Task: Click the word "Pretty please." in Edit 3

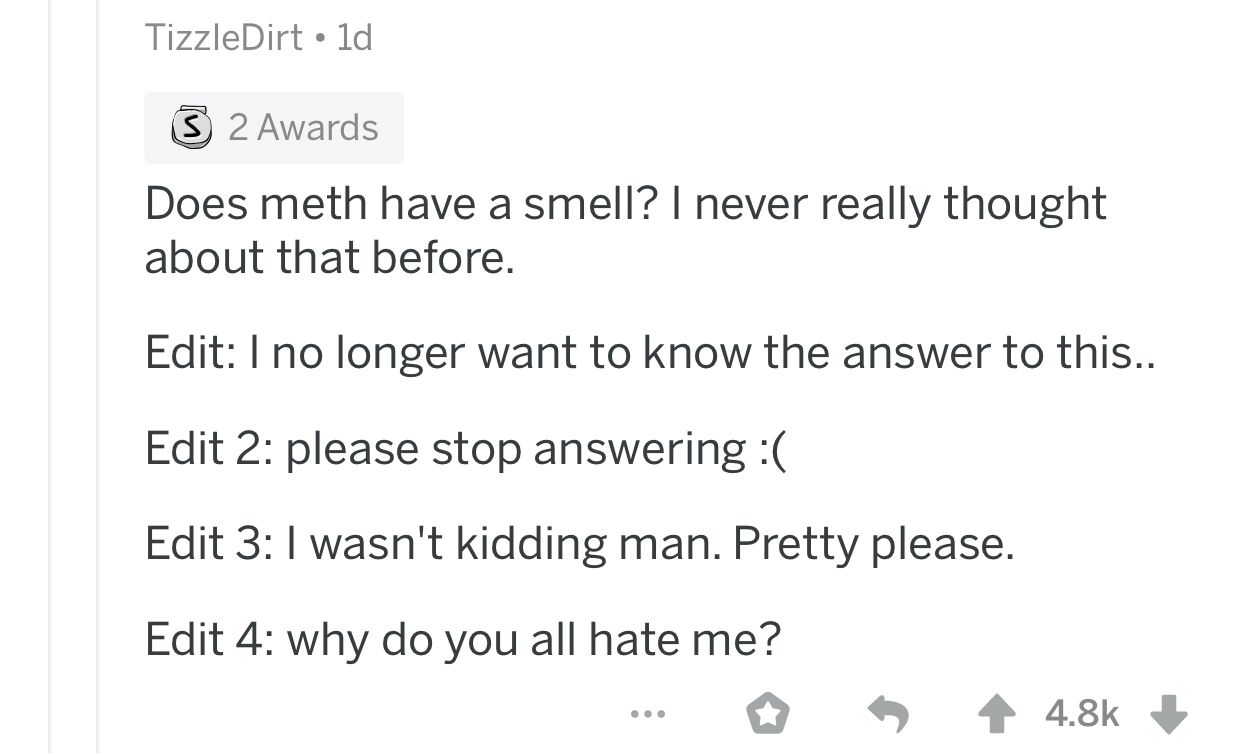Action: pos(873,542)
